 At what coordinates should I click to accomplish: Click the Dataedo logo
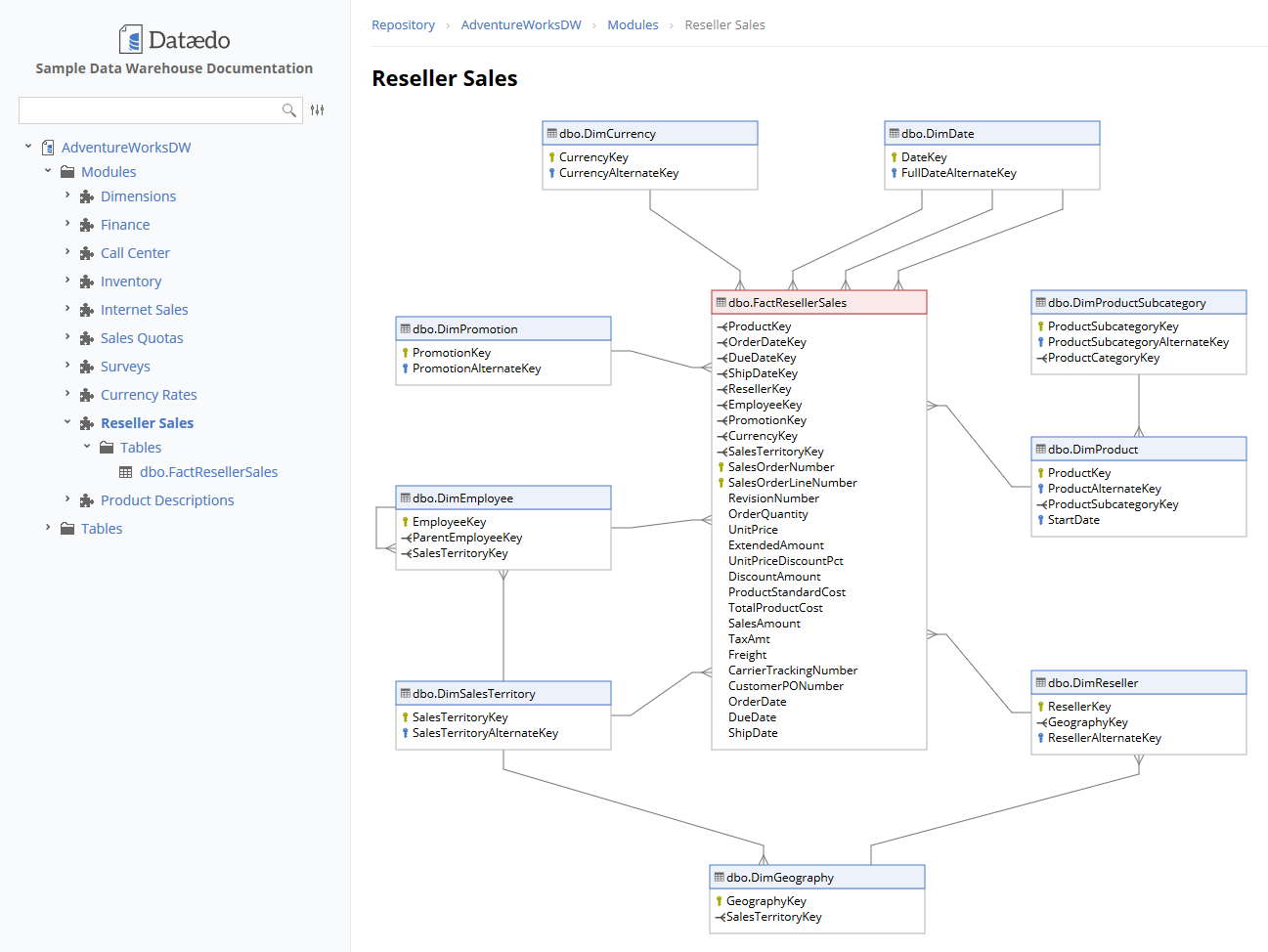point(174,40)
